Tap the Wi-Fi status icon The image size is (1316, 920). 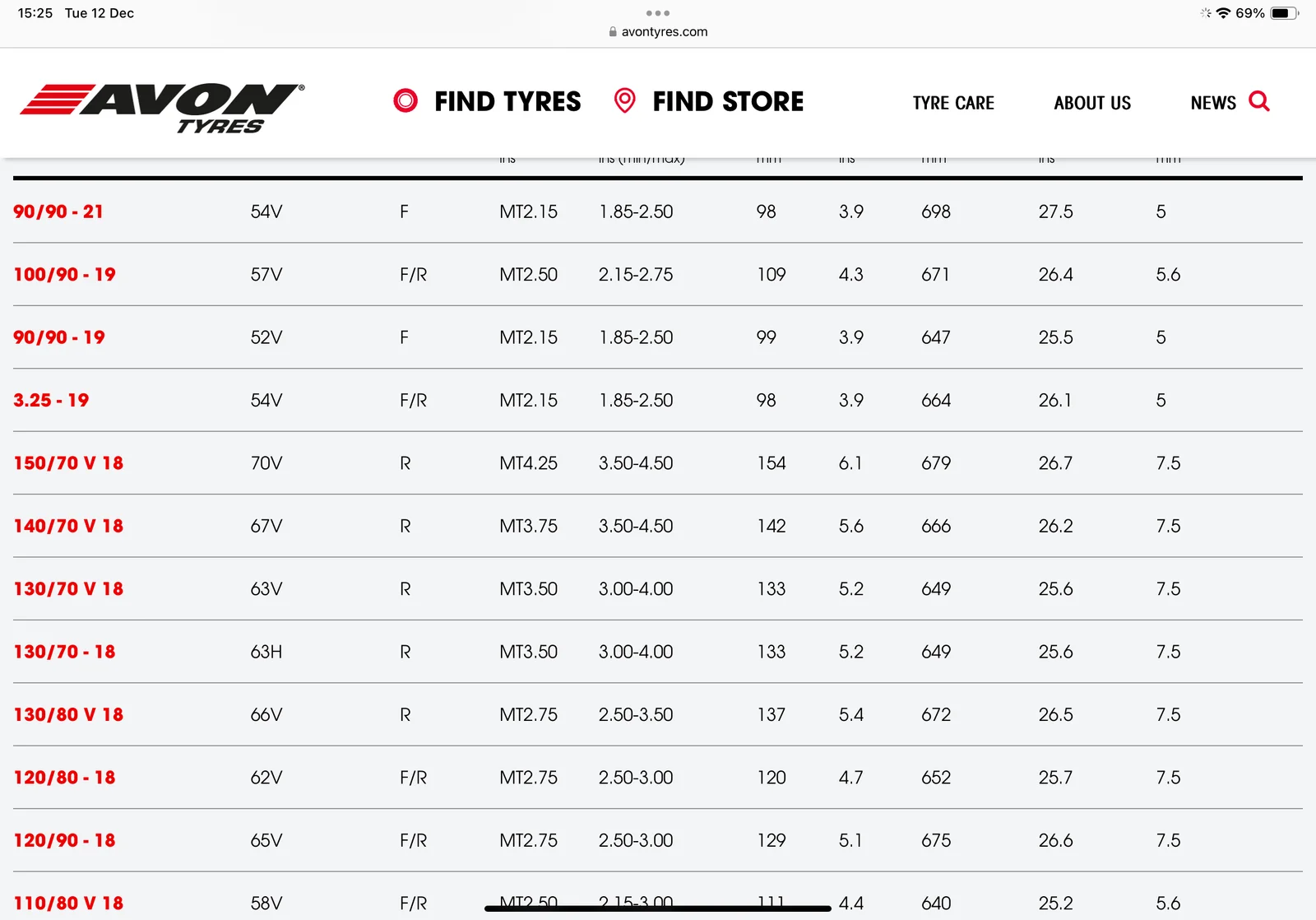coord(1223,13)
